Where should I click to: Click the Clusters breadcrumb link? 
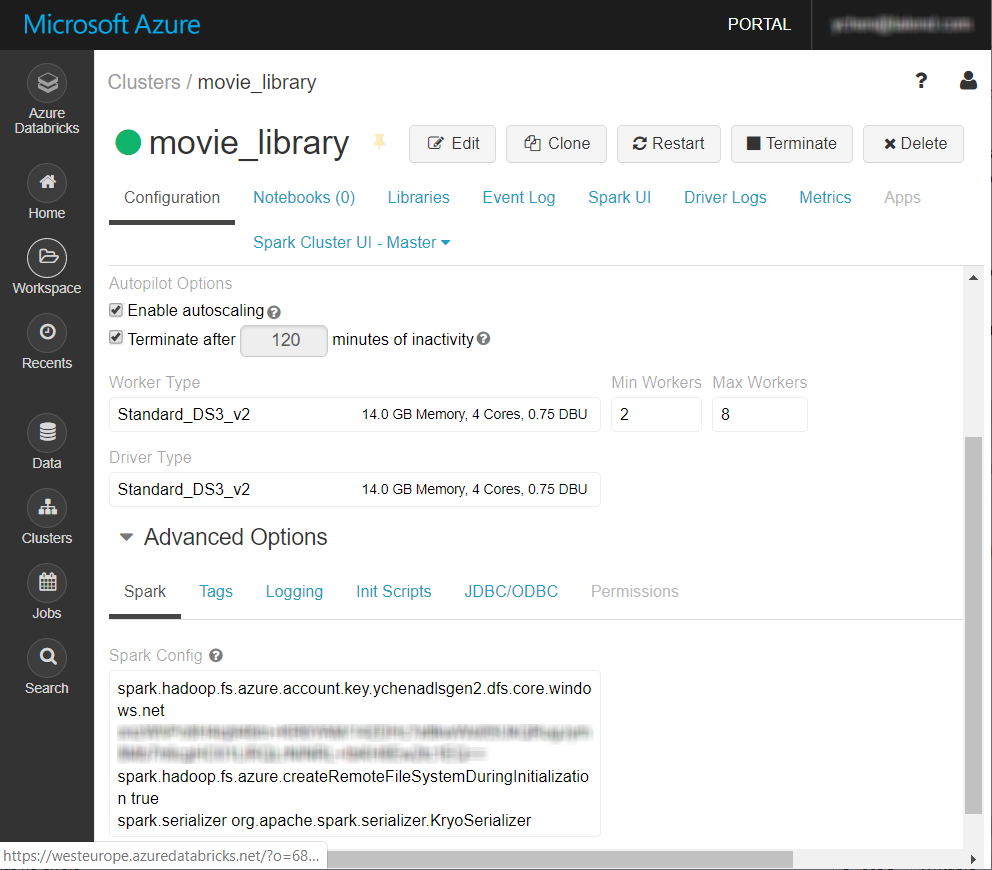point(144,82)
